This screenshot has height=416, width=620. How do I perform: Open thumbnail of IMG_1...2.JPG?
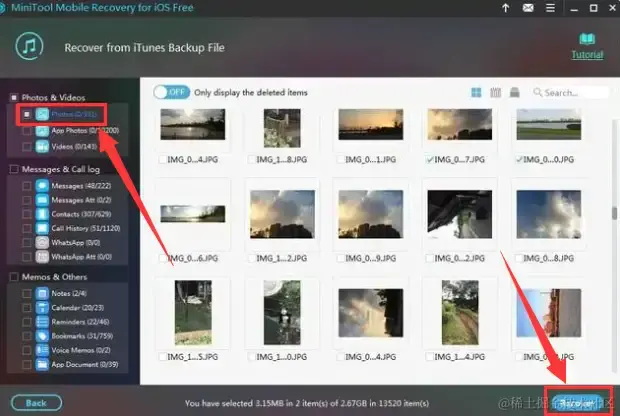pos(282,214)
